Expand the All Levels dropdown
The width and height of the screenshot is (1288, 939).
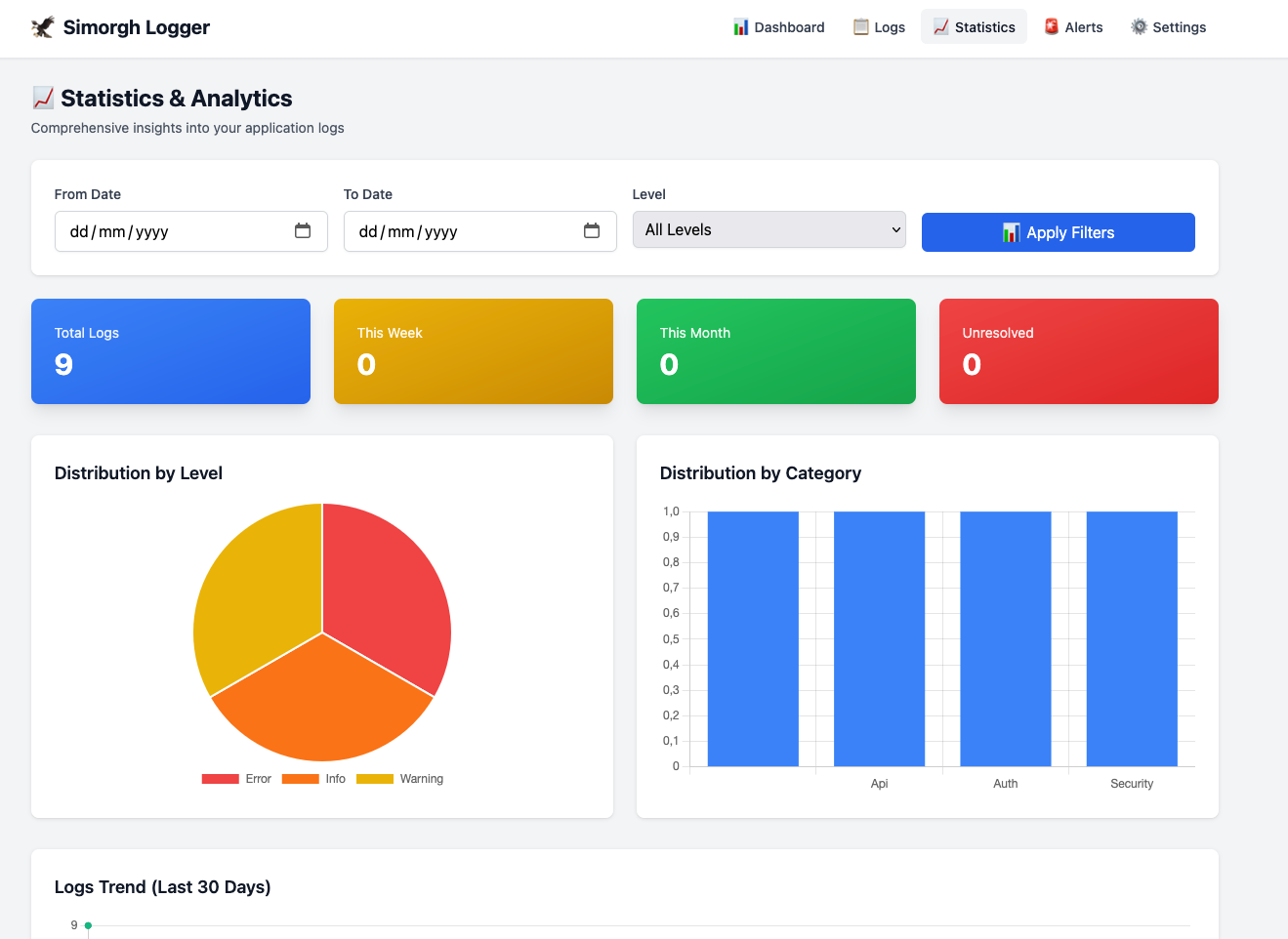[x=769, y=230]
